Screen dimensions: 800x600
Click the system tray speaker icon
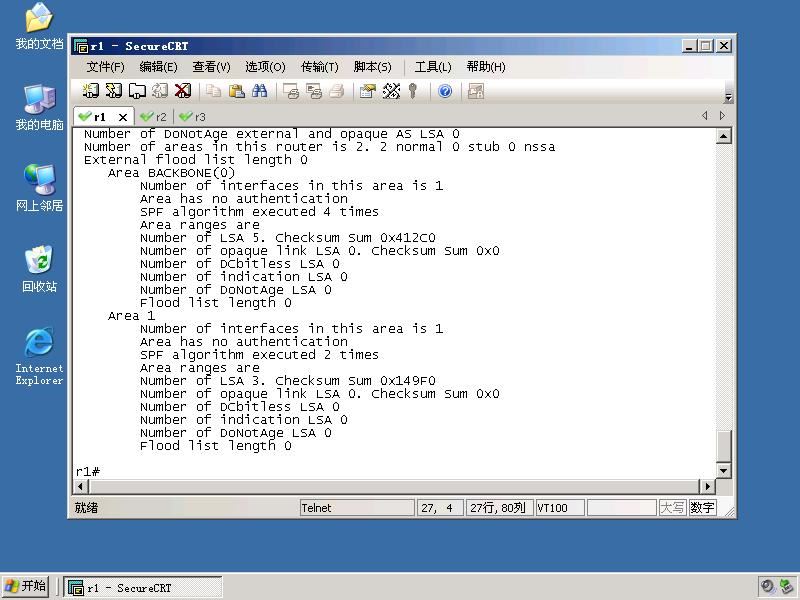click(767, 587)
